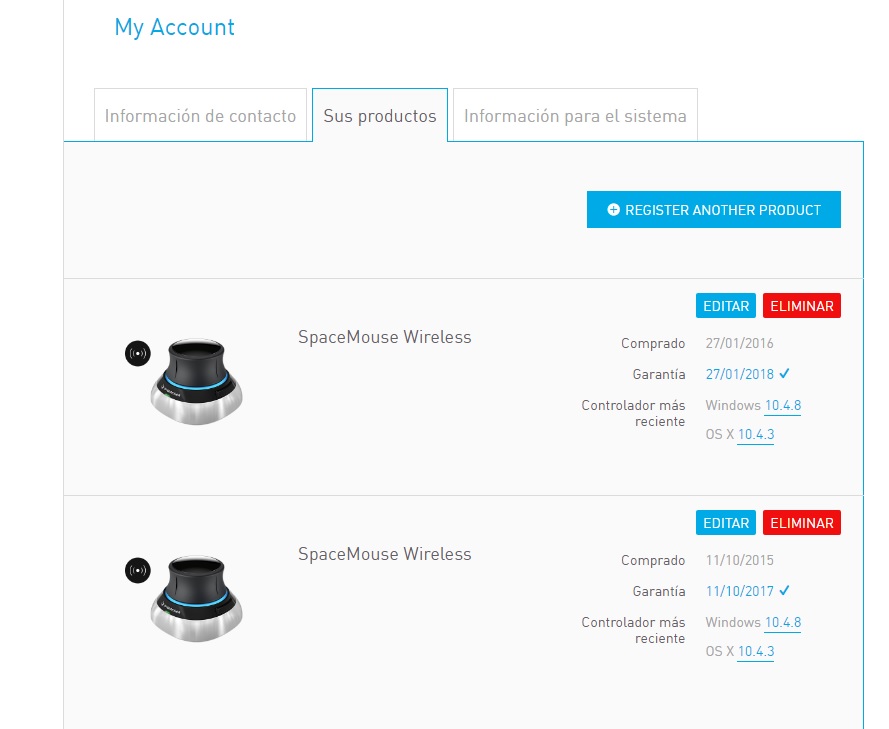Image resolution: width=889 pixels, height=729 pixels.
Task: Open Windows driver 10.4.8 link for first product
Action: pyautogui.click(x=783, y=405)
